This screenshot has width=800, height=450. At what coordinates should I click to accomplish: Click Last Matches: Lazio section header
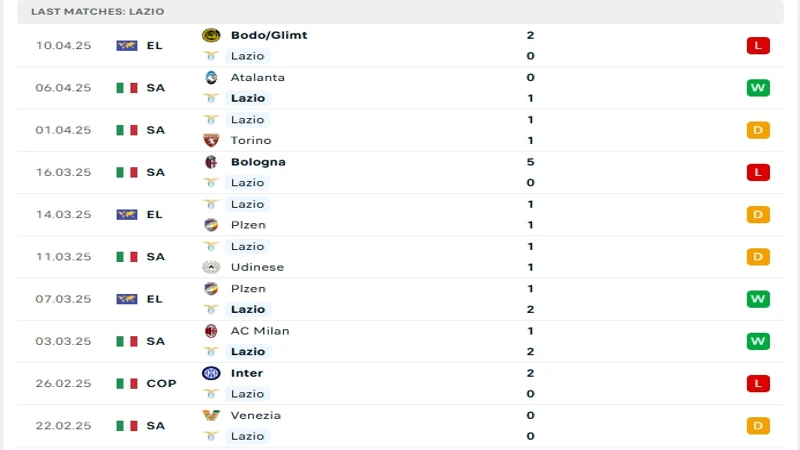[x=97, y=11]
